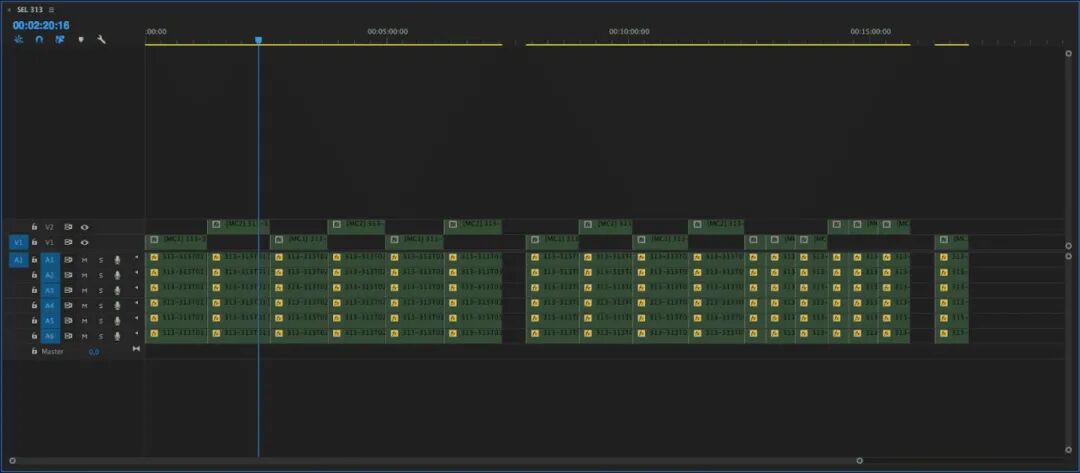
Task: Click ruler at 00:15:00:00 mark
Action: pos(870,32)
